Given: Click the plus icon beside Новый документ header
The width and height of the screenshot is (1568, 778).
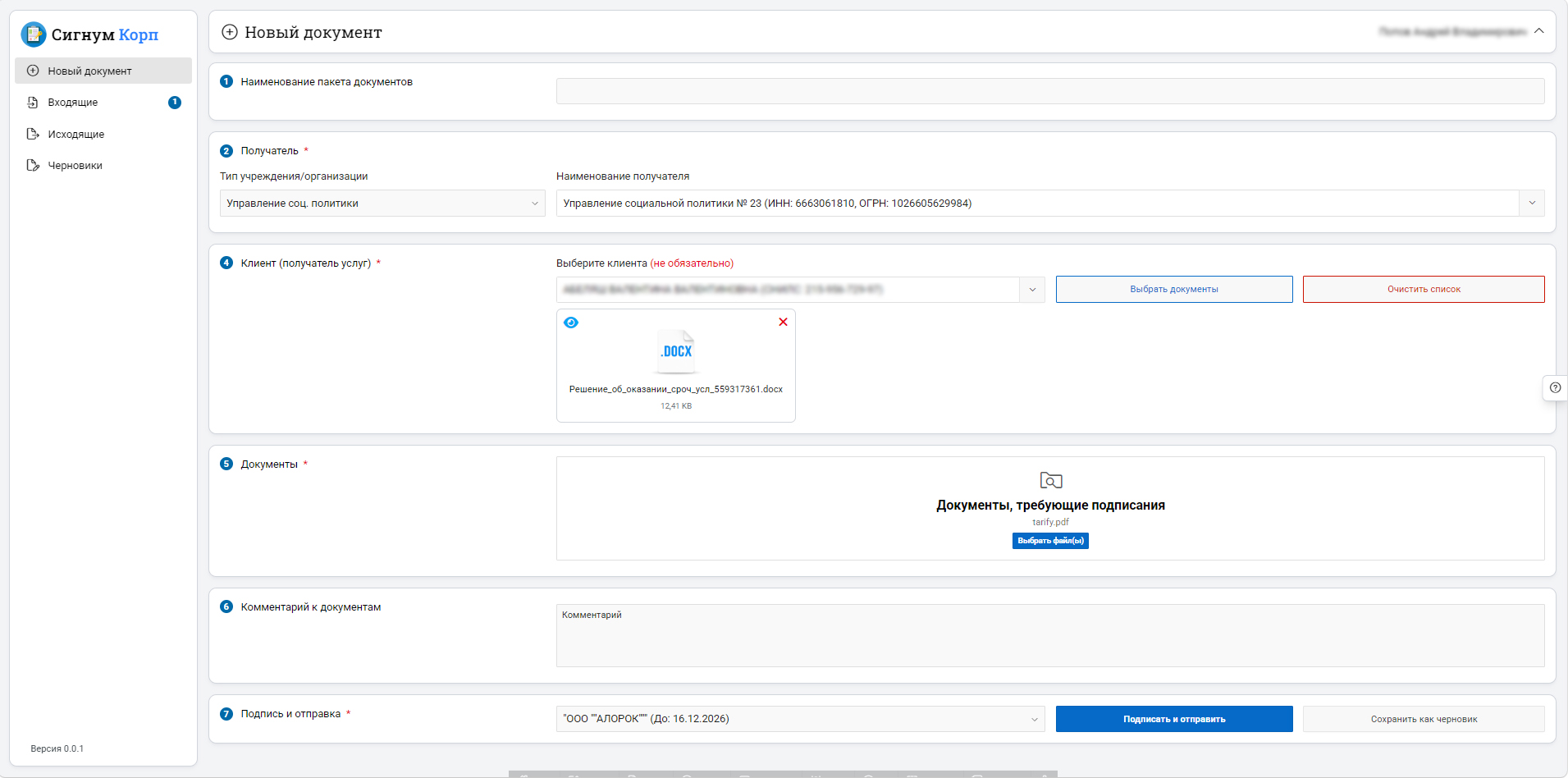Looking at the screenshot, I should 230,32.
